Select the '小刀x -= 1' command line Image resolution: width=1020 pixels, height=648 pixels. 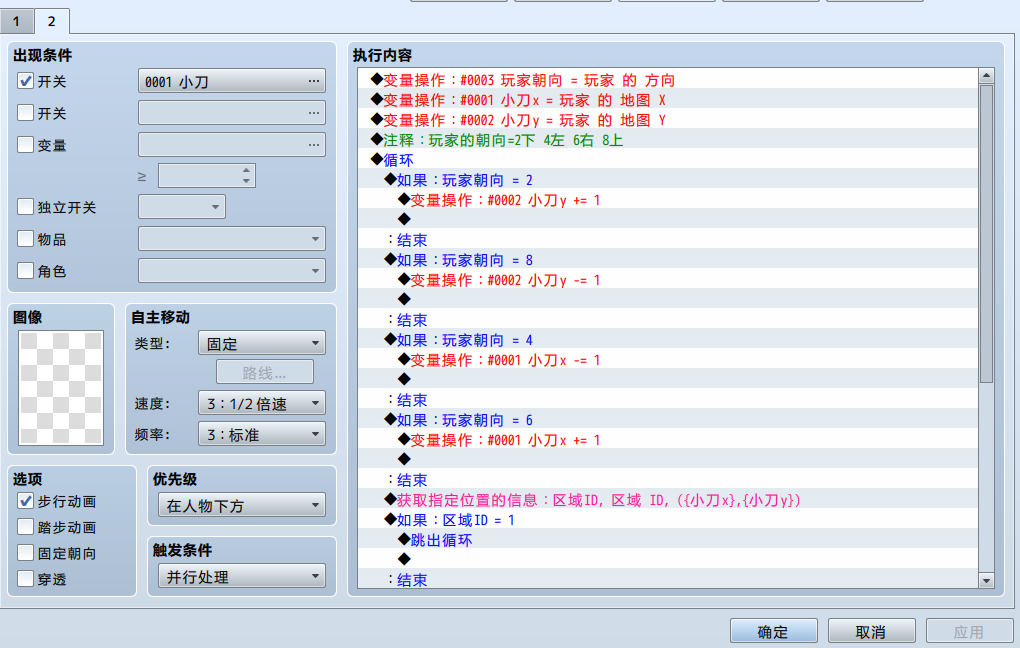coord(667,360)
